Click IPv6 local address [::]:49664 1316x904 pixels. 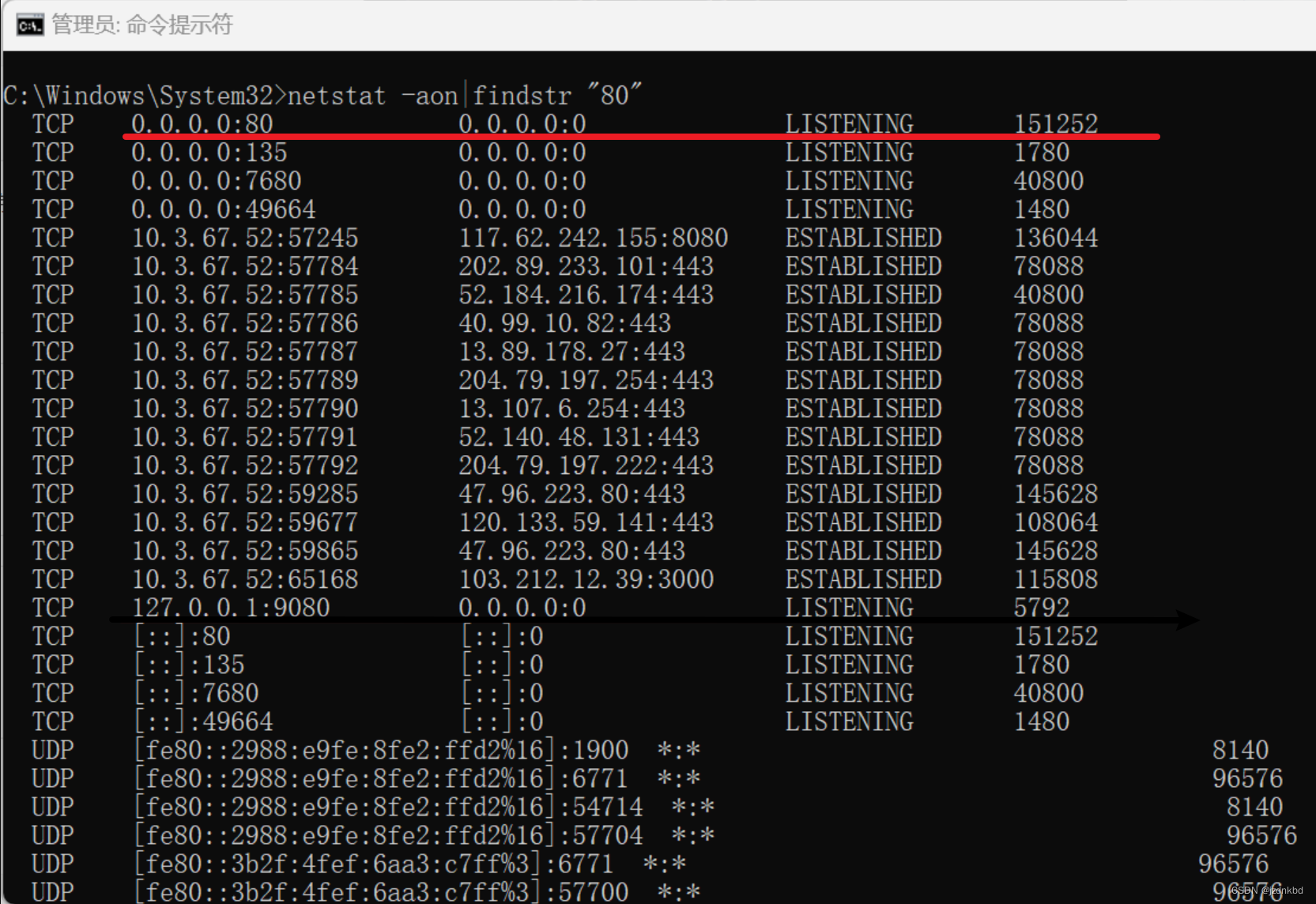(204, 721)
